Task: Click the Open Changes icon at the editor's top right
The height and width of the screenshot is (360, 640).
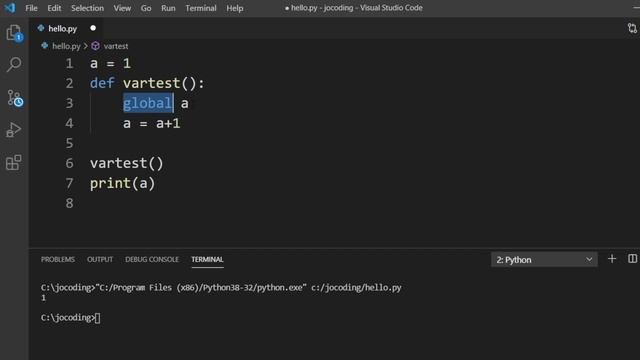Action: coord(632,28)
